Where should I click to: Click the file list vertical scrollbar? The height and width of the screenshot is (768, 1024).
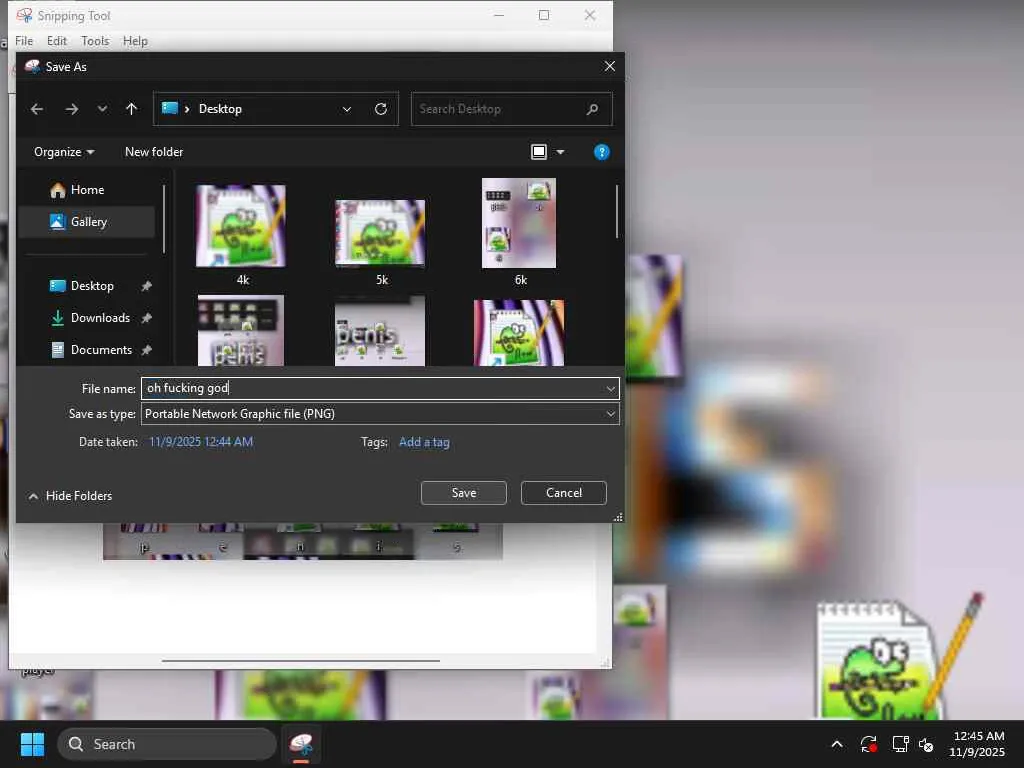pyautogui.click(x=616, y=212)
